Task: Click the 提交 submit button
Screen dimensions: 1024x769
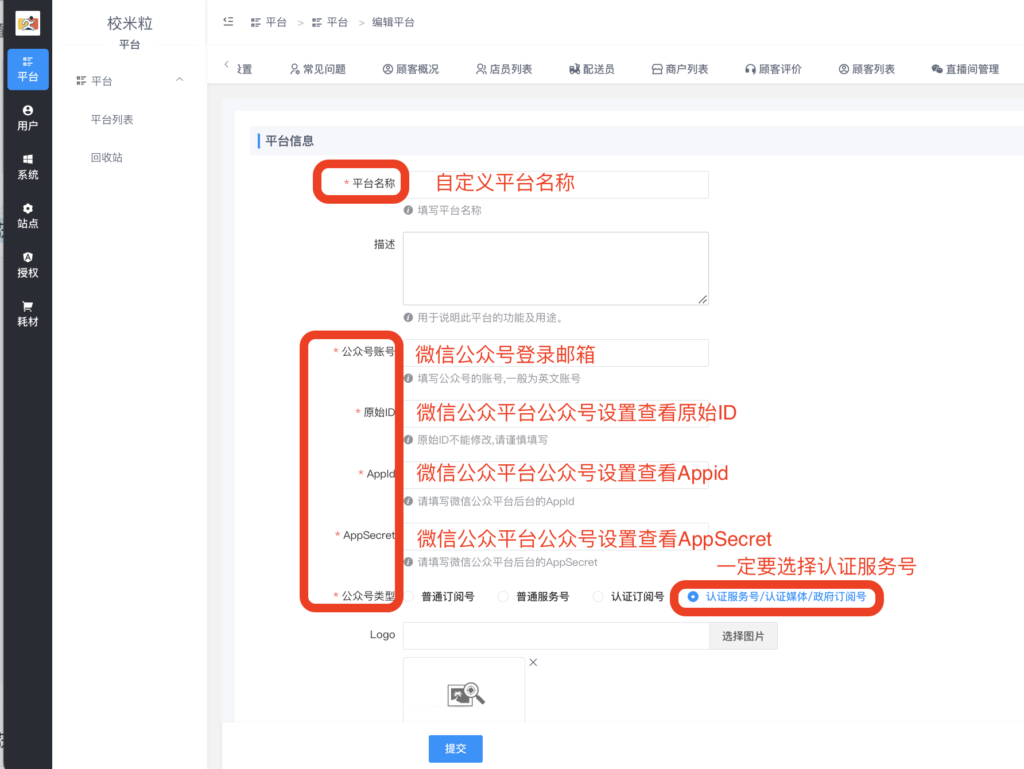Action: tap(455, 748)
